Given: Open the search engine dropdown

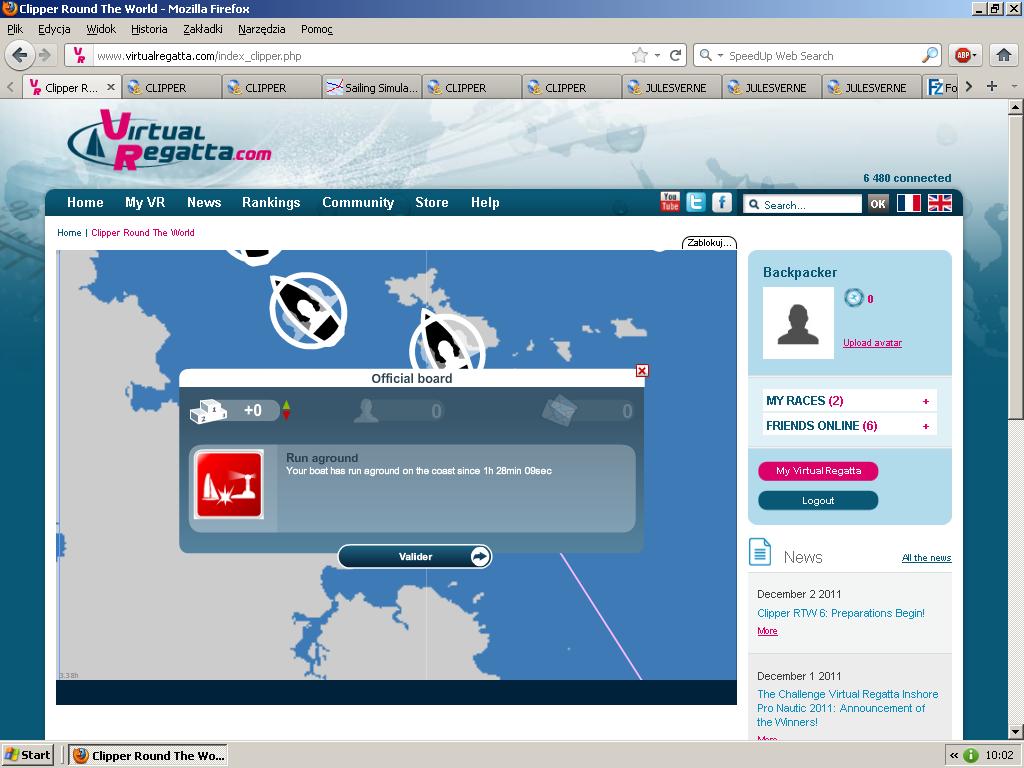Looking at the screenshot, I should click(711, 56).
